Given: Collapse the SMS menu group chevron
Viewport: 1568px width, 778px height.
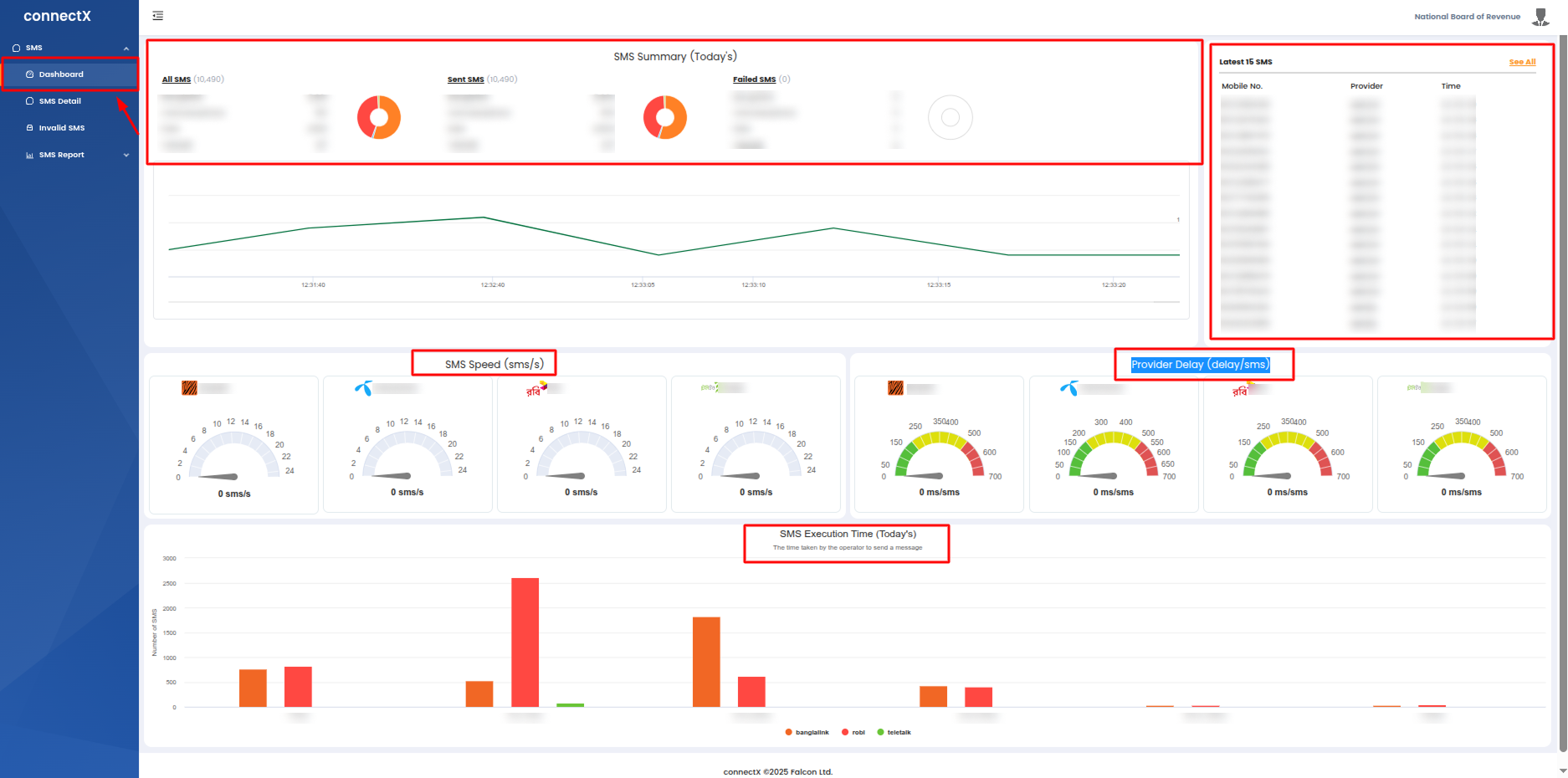Looking at the screenshot, I should 126,49.
